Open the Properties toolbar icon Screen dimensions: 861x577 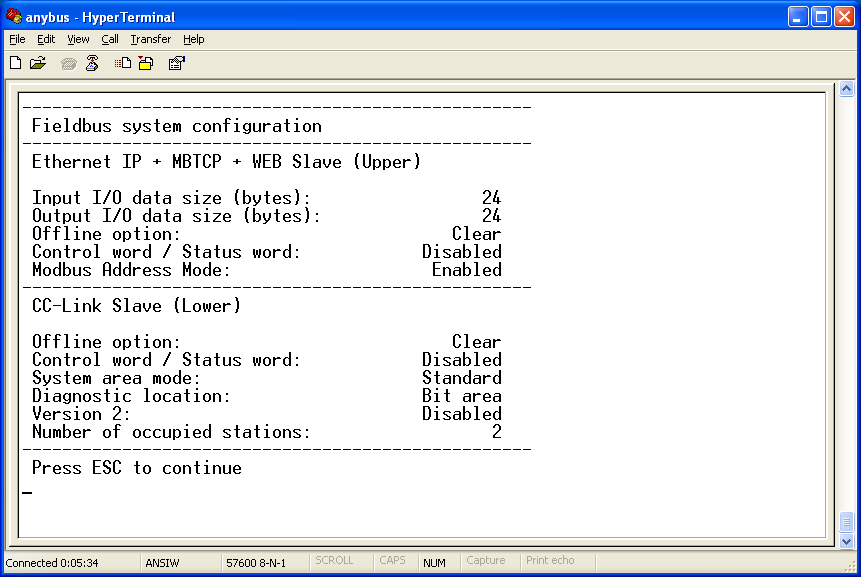click(x=176, y=63)
